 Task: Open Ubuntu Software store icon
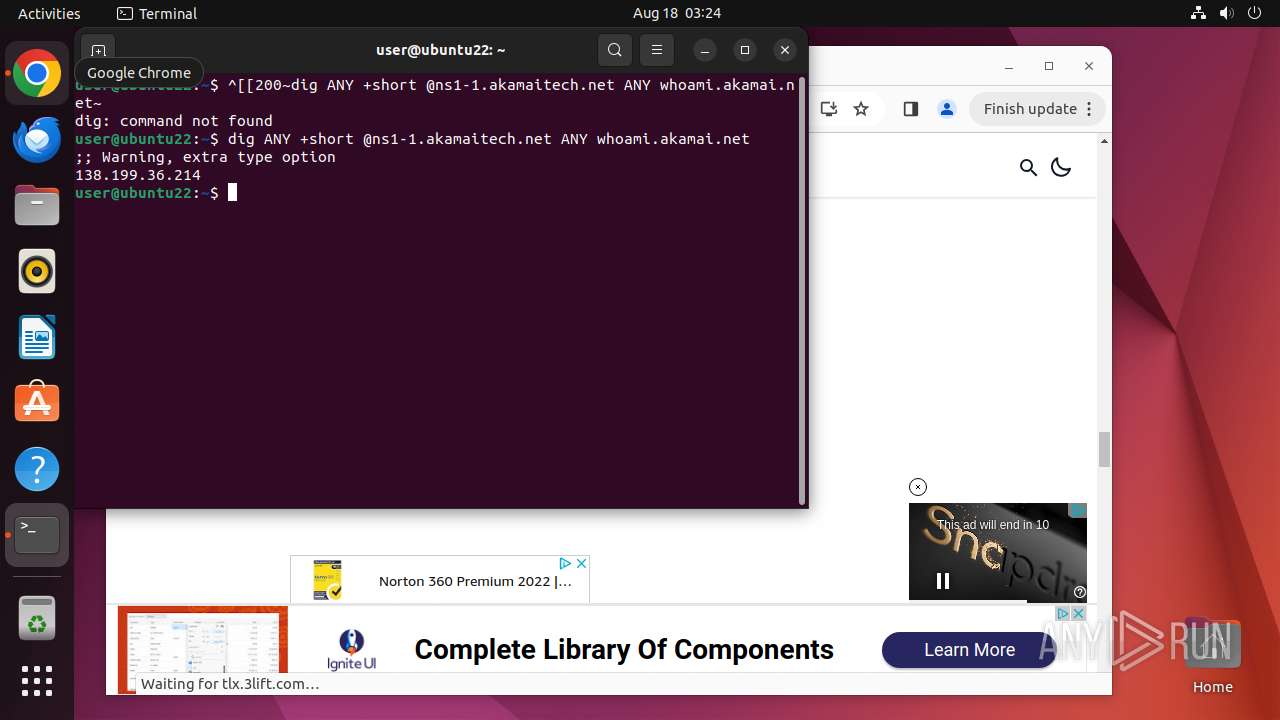[x=37, y=403]
